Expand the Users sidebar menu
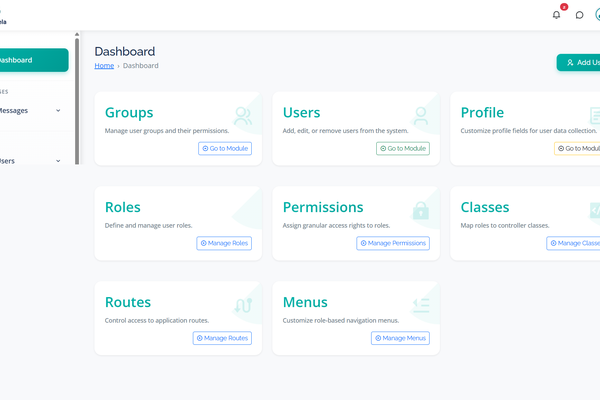Image resolution: width=600 pixels, height=400 pixels. pyautogui.click(x=30, y=160)
